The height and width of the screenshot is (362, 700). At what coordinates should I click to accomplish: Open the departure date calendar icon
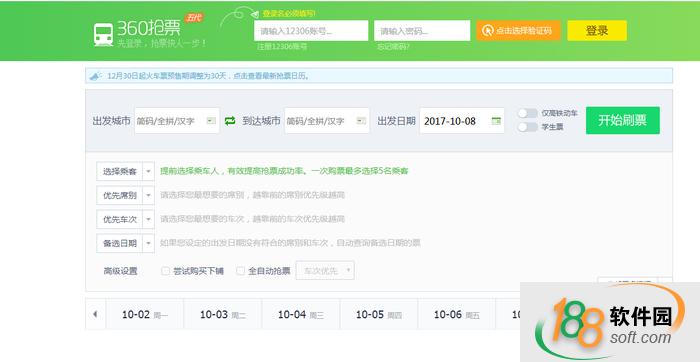(496, 121)
